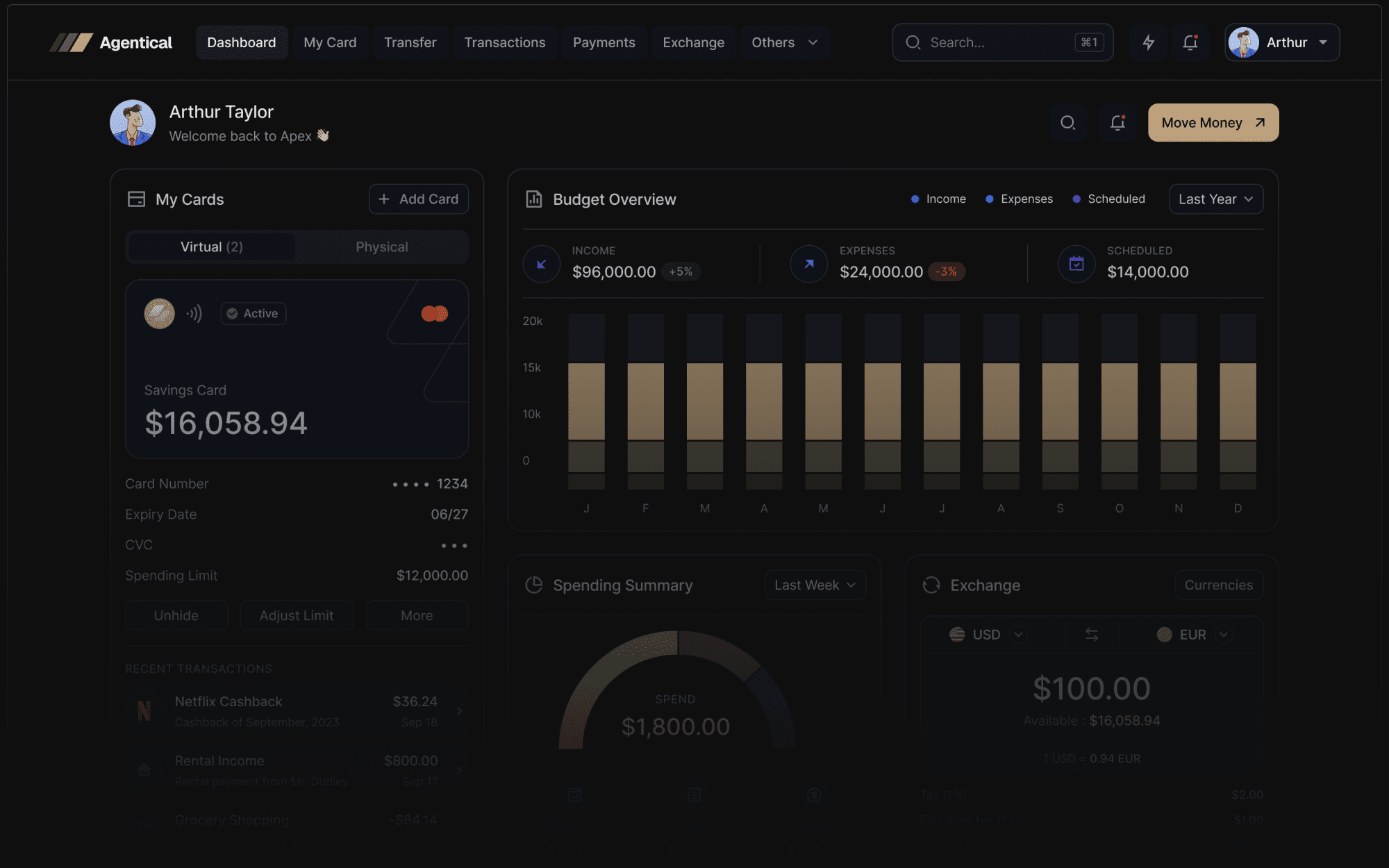Click the calendar icon beside Scheduled amount
The width and height of the screenshot is (1389, 868).
click(x=1076, y=263)
